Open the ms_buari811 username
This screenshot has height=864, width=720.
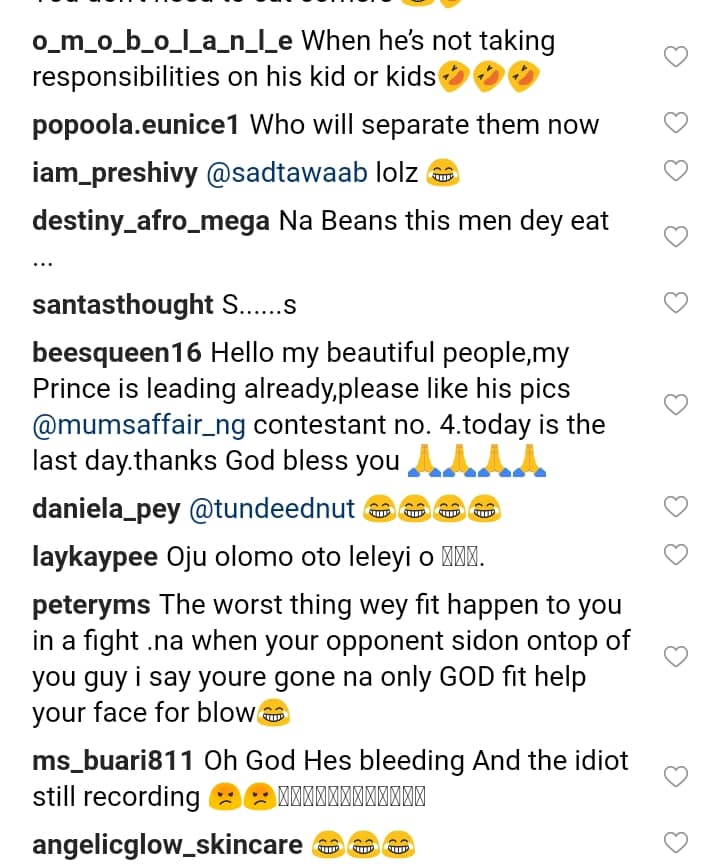click(x=112, y=761)
